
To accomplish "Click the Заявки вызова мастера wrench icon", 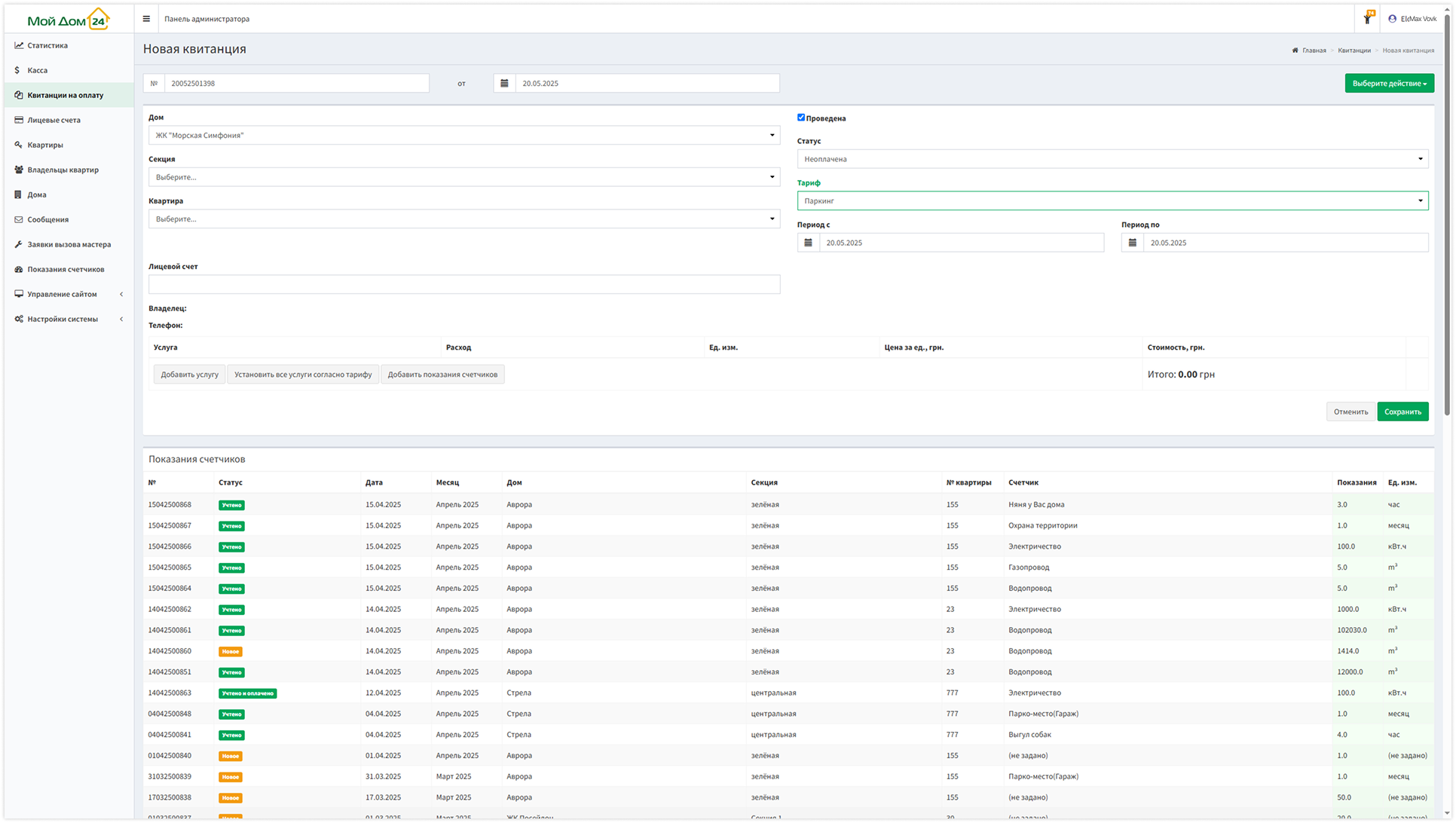I will (19, 244).
